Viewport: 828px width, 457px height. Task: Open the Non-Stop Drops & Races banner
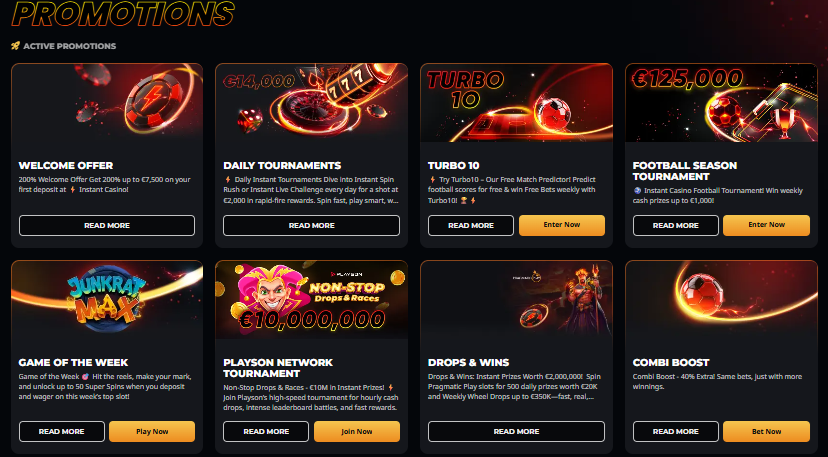pos(312,299)
